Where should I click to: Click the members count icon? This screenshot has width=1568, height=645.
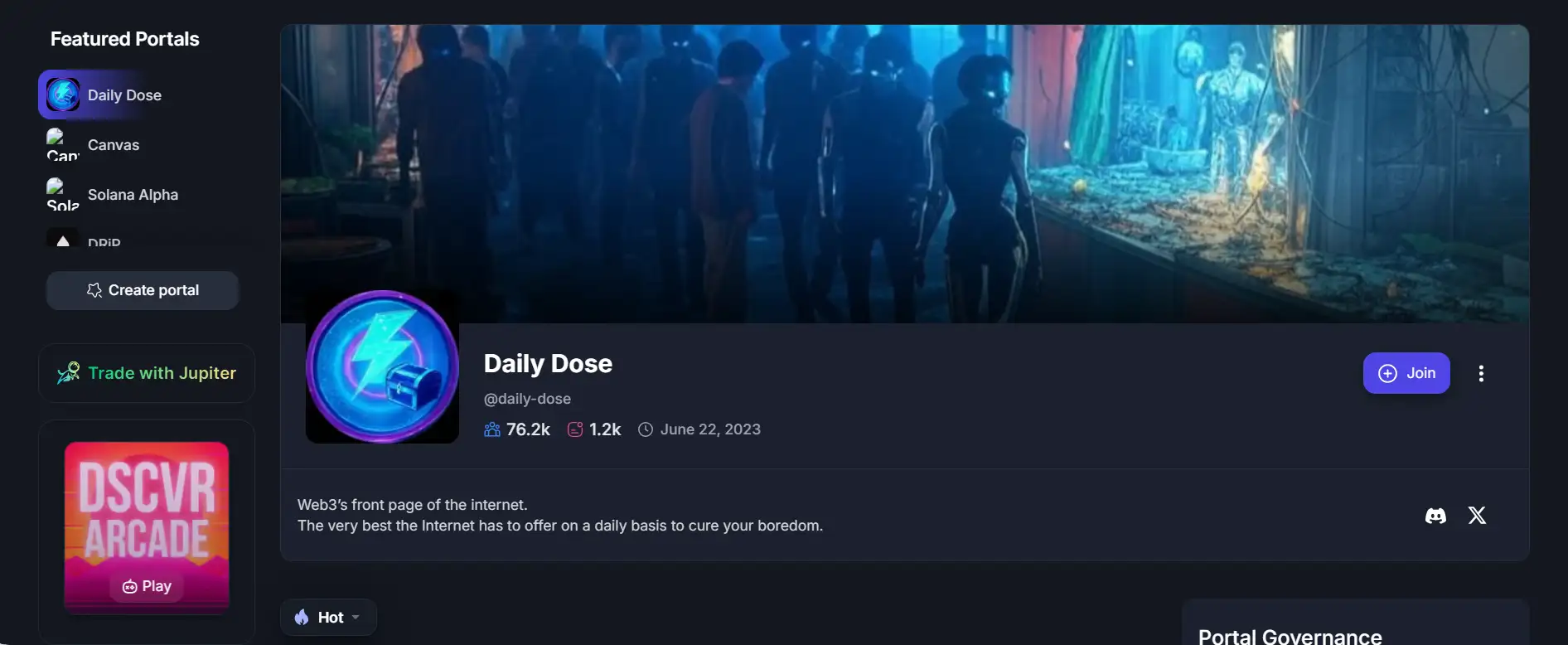coord(492,429)
